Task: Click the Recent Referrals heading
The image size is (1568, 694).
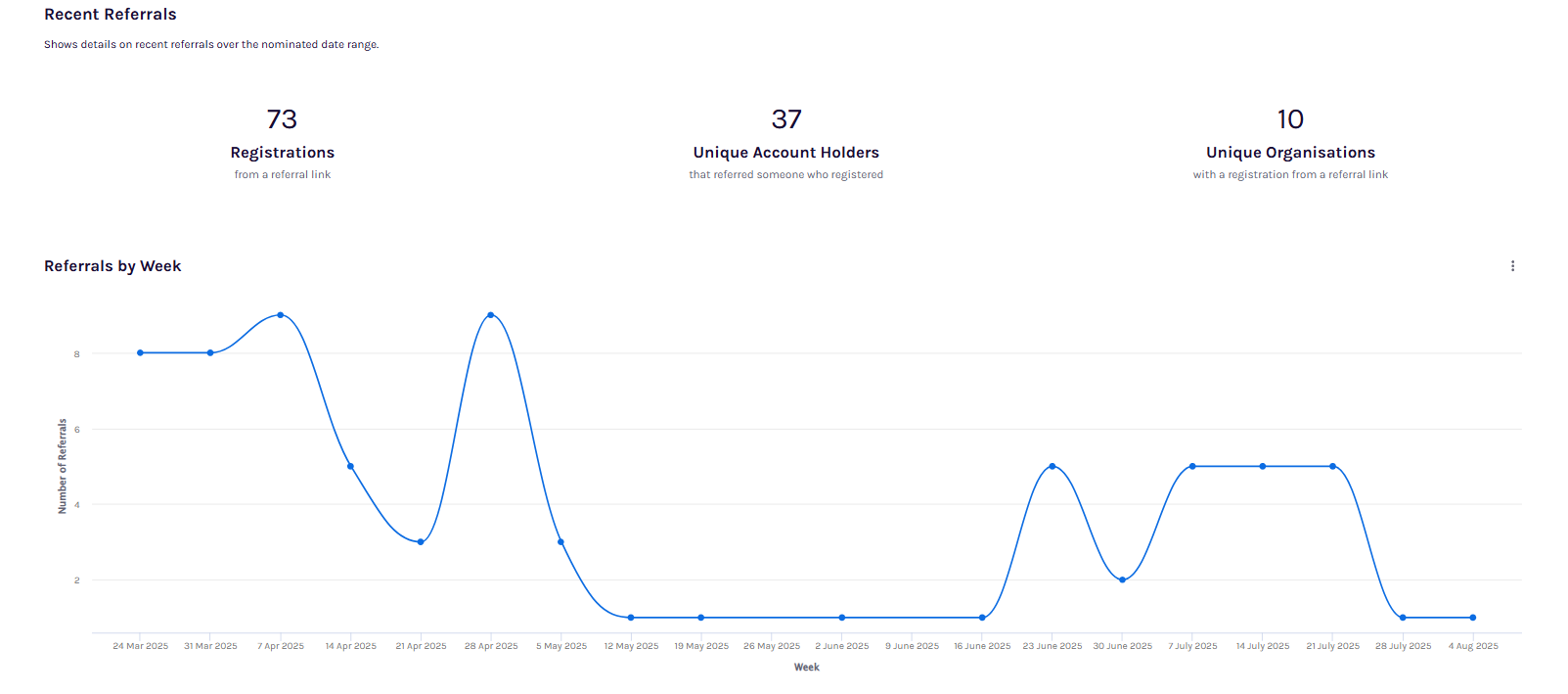Action: [111, 15]
